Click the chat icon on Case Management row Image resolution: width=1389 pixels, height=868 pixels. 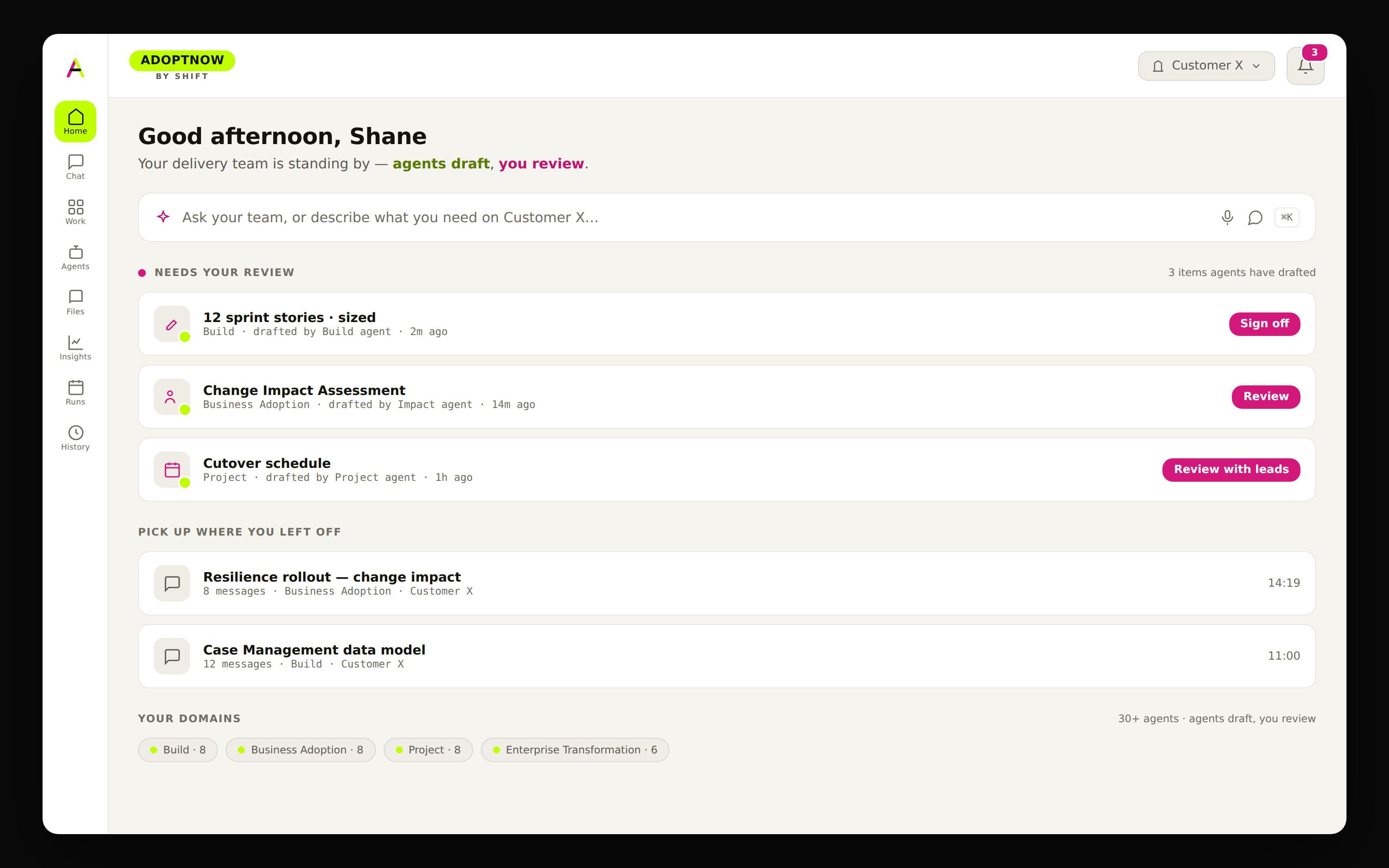click(171, 657)
